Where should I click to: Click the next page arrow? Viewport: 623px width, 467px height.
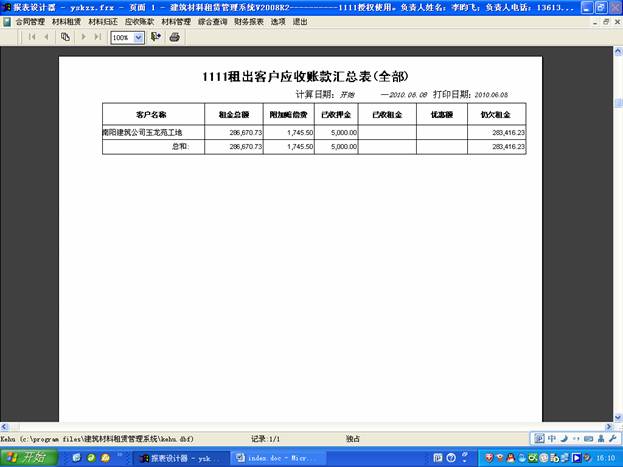tap(83, 37)
